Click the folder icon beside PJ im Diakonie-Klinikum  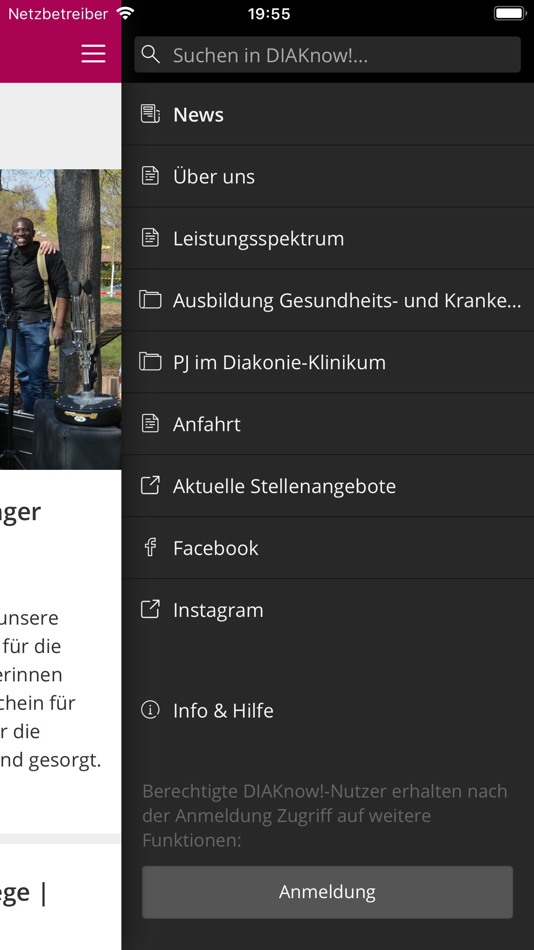tap(150, 362)
